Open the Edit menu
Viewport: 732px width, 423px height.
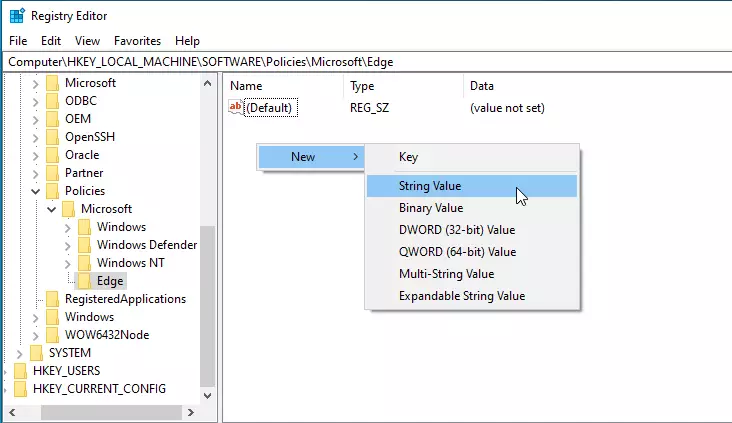[51, 41]
